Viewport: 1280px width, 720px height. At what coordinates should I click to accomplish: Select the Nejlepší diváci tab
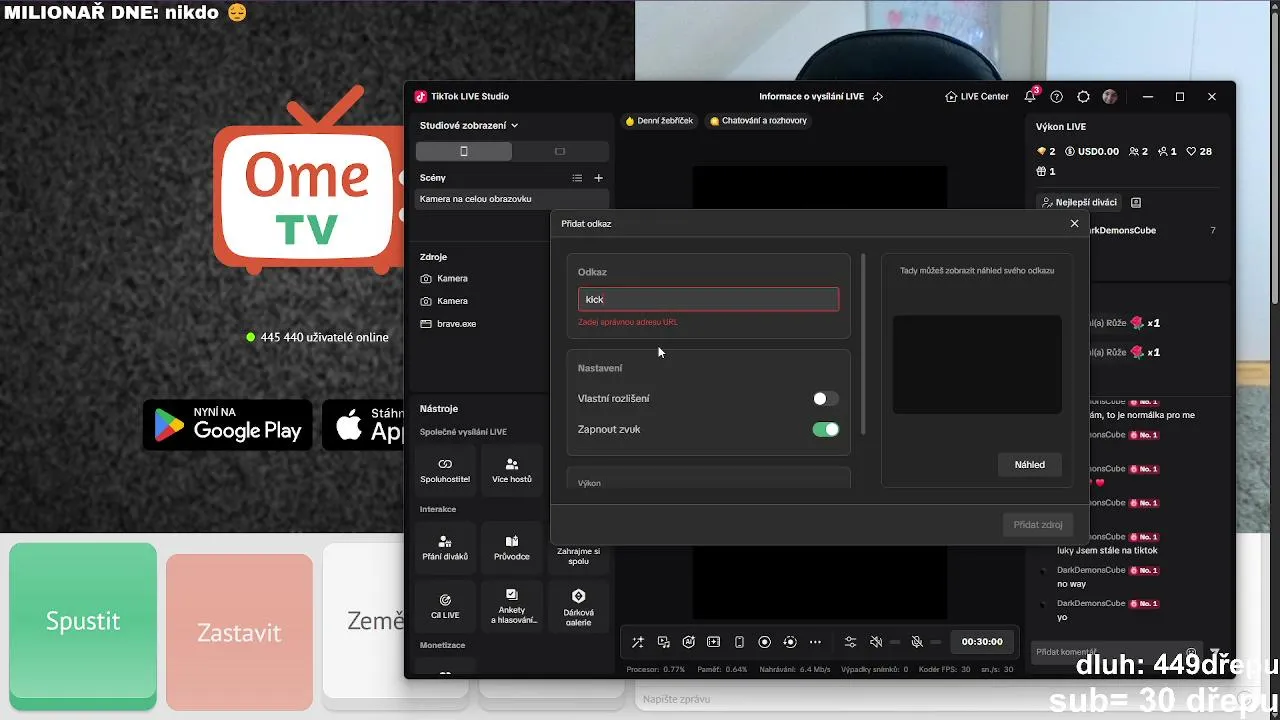pyautogui.click(x=1079, y=202)
